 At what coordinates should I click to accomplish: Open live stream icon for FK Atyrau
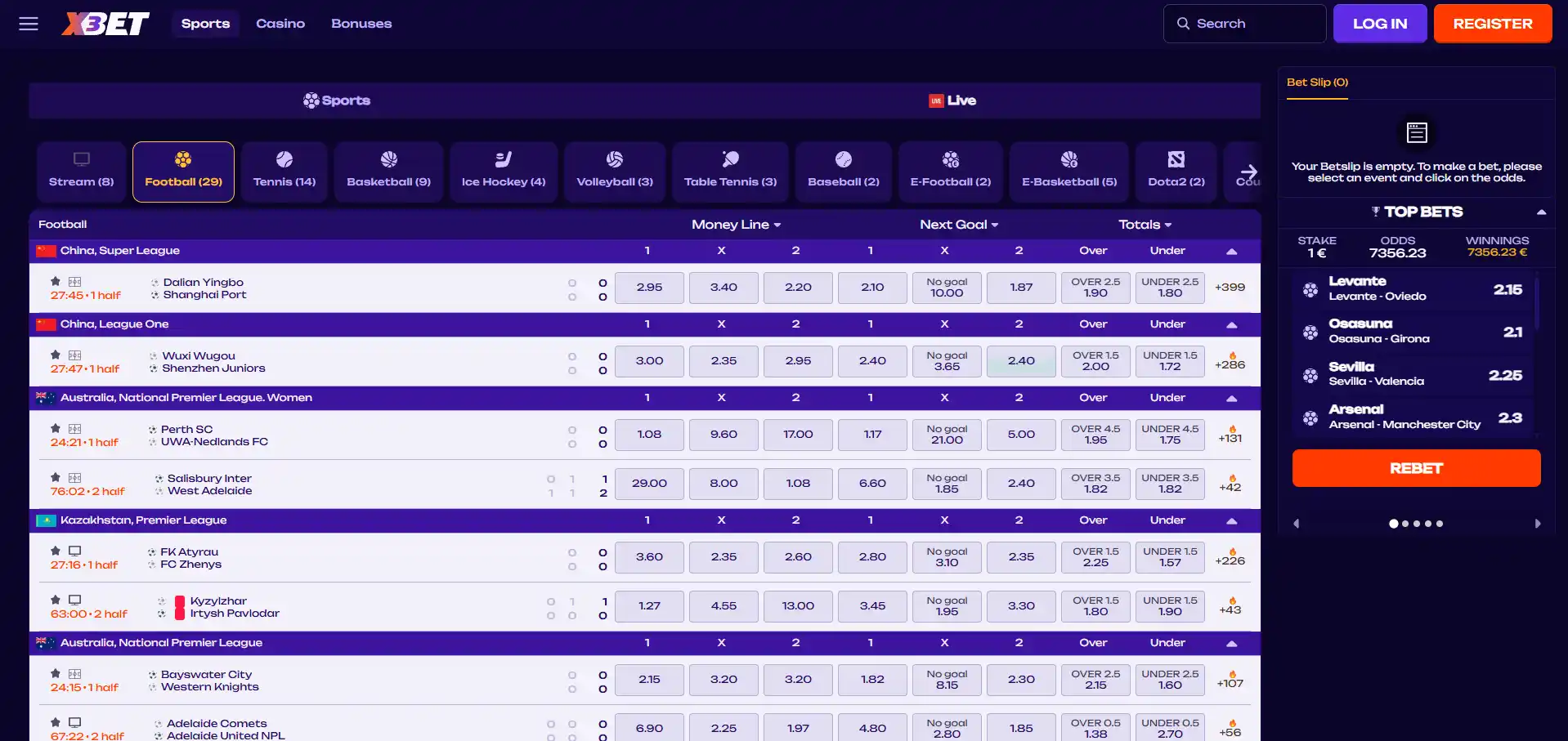pyautogui.click(x=75, y=551)
